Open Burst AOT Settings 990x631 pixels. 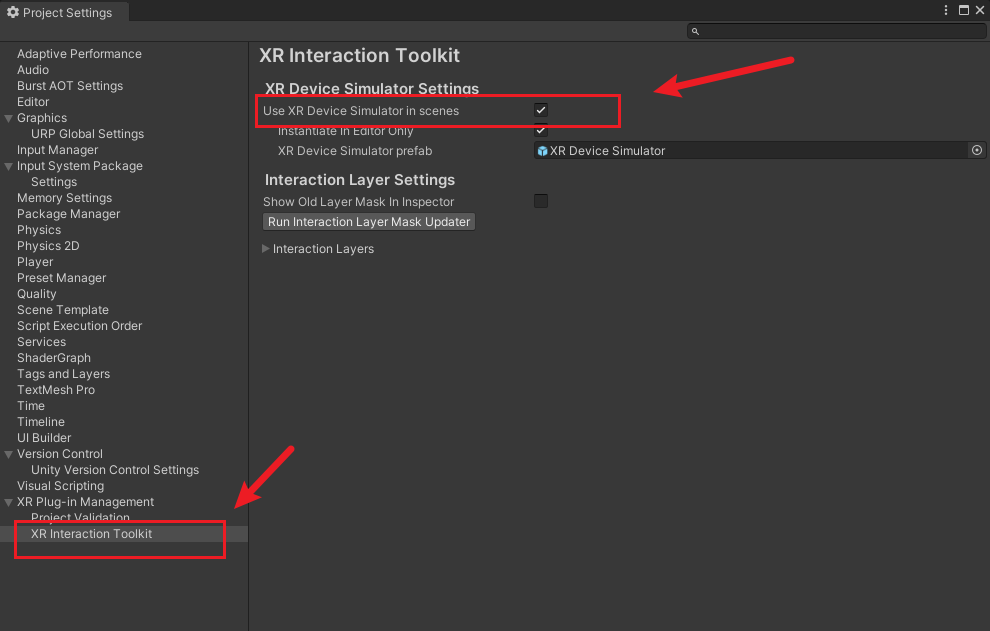click(70, 86)
